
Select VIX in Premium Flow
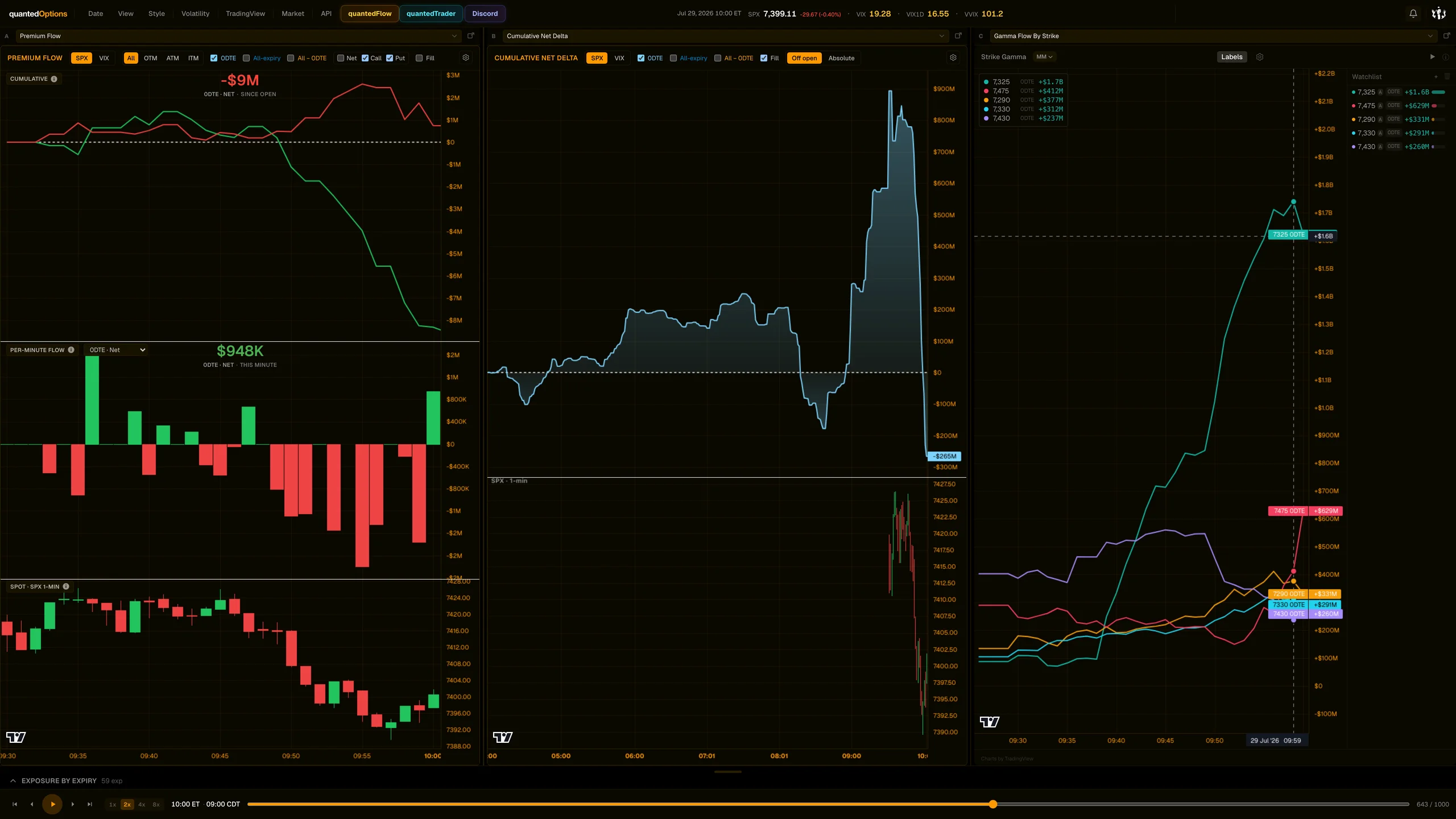point(104,58)
